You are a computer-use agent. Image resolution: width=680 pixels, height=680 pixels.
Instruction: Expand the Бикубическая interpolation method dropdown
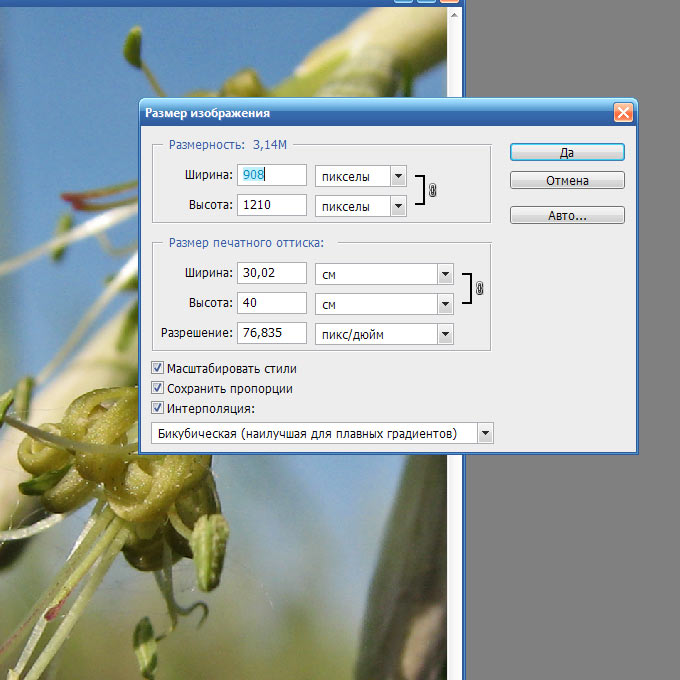[x=485, y=433]
